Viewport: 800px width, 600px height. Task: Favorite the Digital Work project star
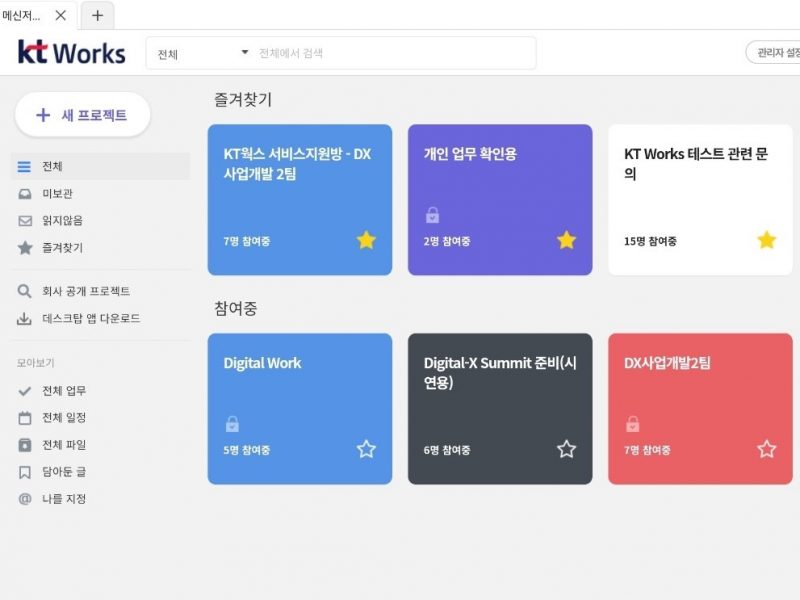click(x=366, y=449)
